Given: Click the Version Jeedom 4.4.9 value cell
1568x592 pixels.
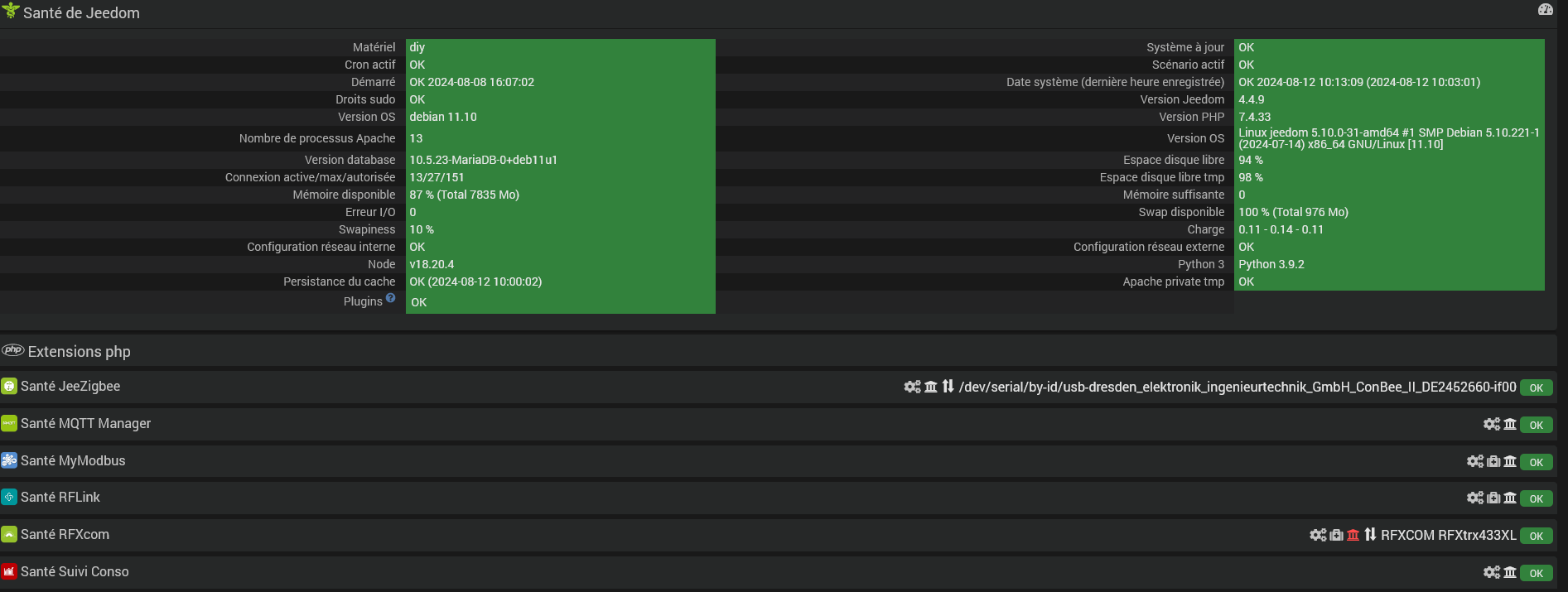Looking at the screenshot, I should click(1388, 99).
